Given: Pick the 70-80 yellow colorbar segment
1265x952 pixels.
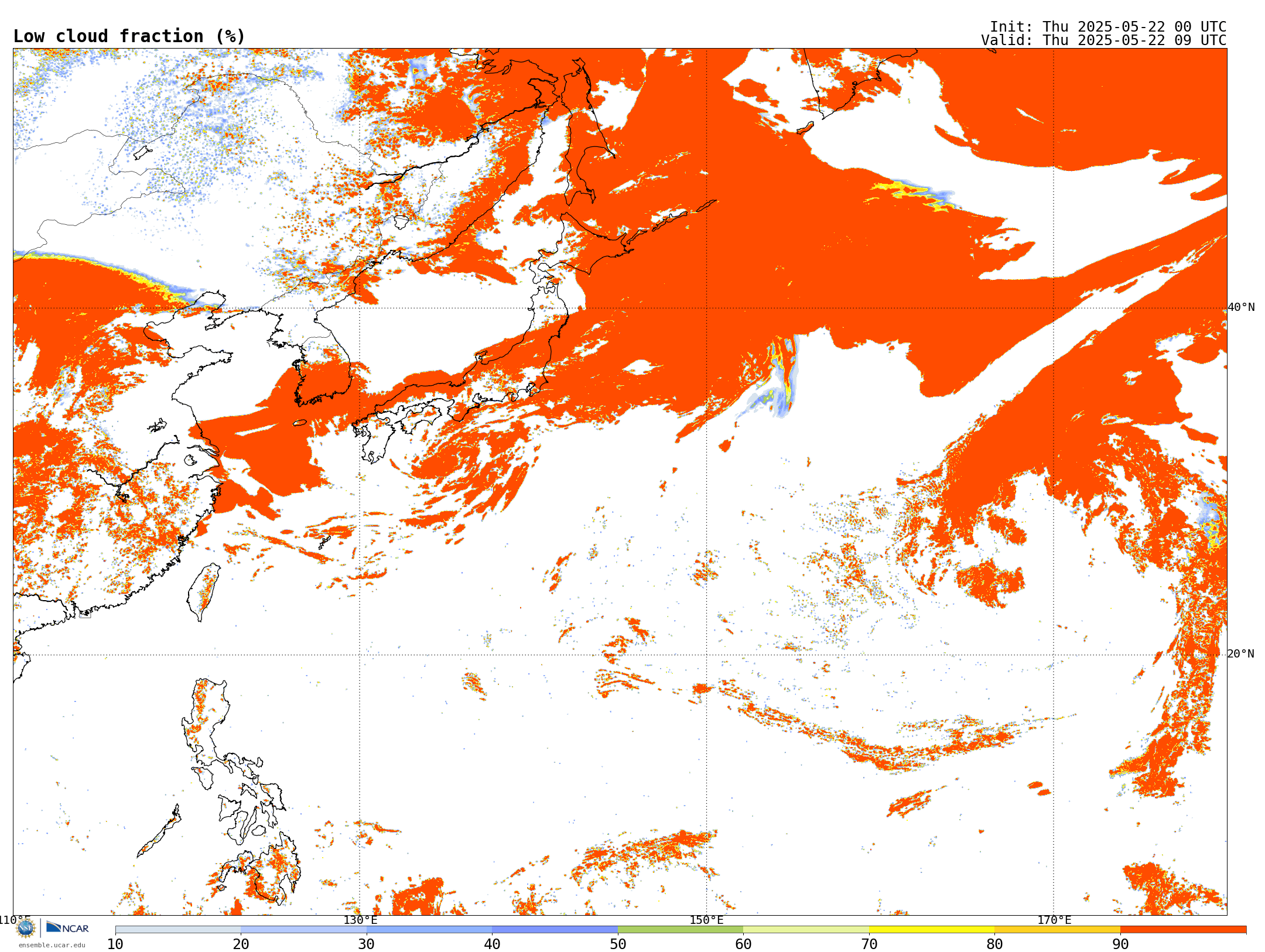Looking at the screenshot, I should [932, 930].
